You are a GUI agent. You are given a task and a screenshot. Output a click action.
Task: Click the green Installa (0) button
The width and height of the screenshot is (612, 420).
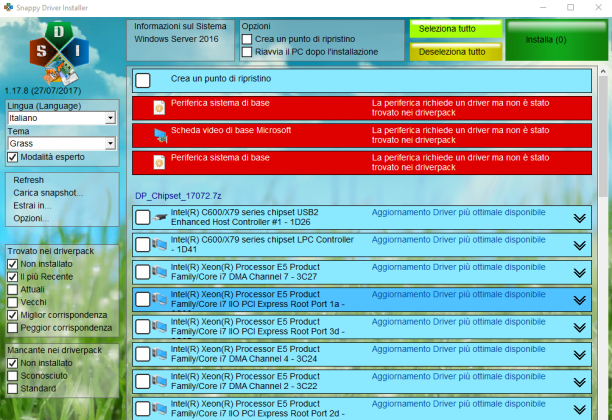pos(557,40)
